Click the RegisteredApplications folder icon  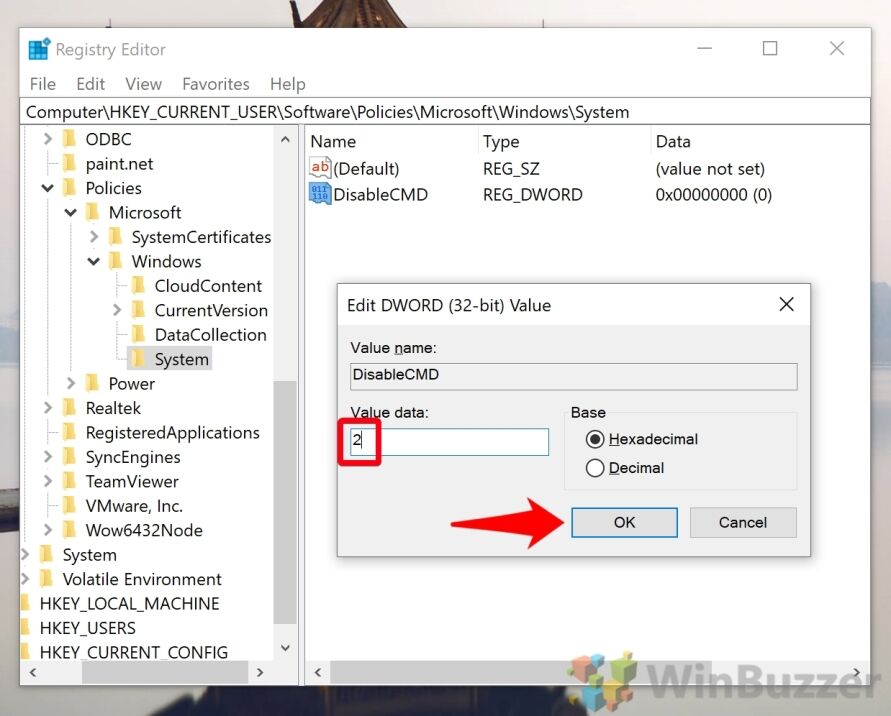pyautogui.click(x=69, y=432)
